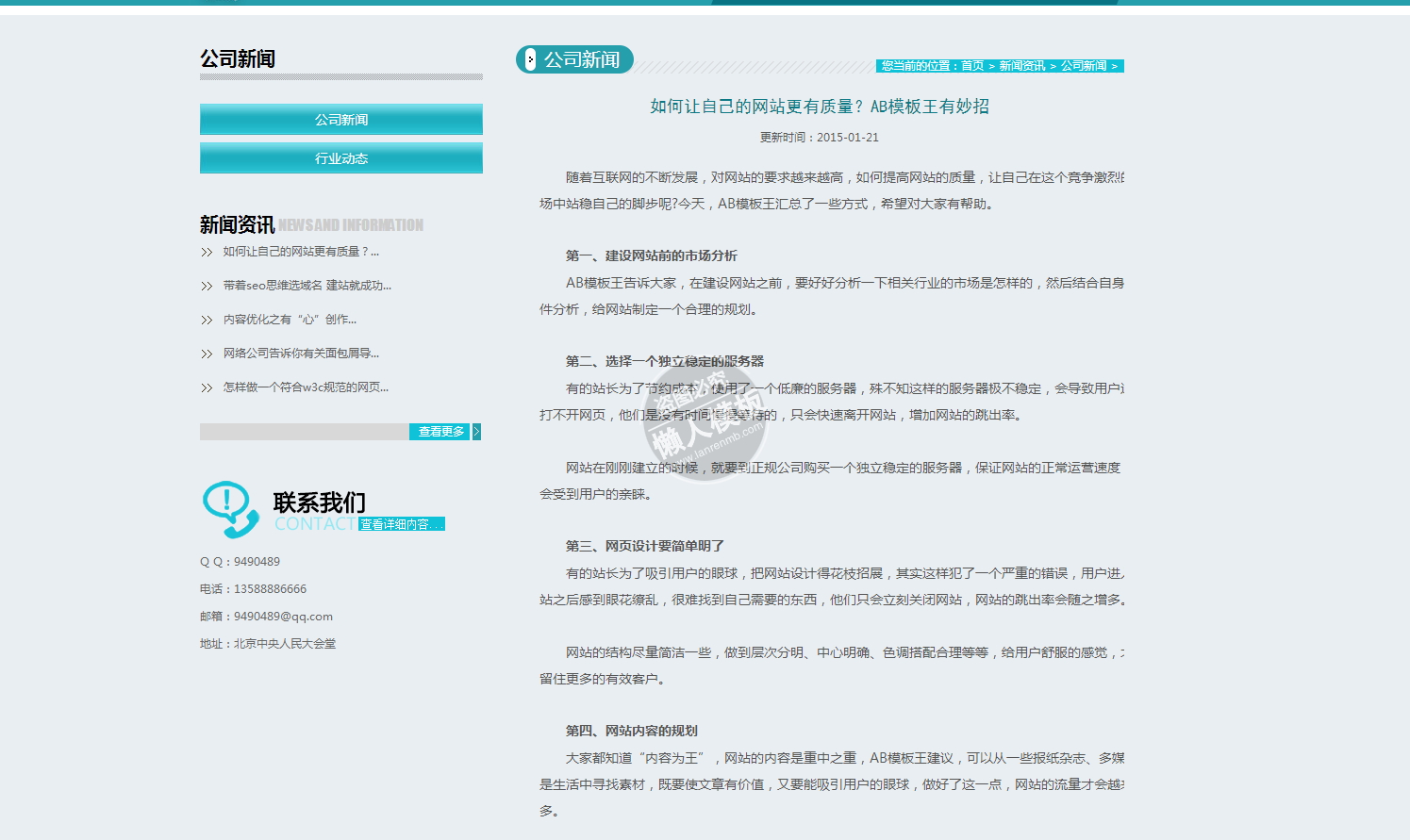Click the double-chevron icon beside 网络公司告诉你有关面包屑导
Image resolution: width=1410 pixels, height=840 pixels.
click(x=207, y=354)
